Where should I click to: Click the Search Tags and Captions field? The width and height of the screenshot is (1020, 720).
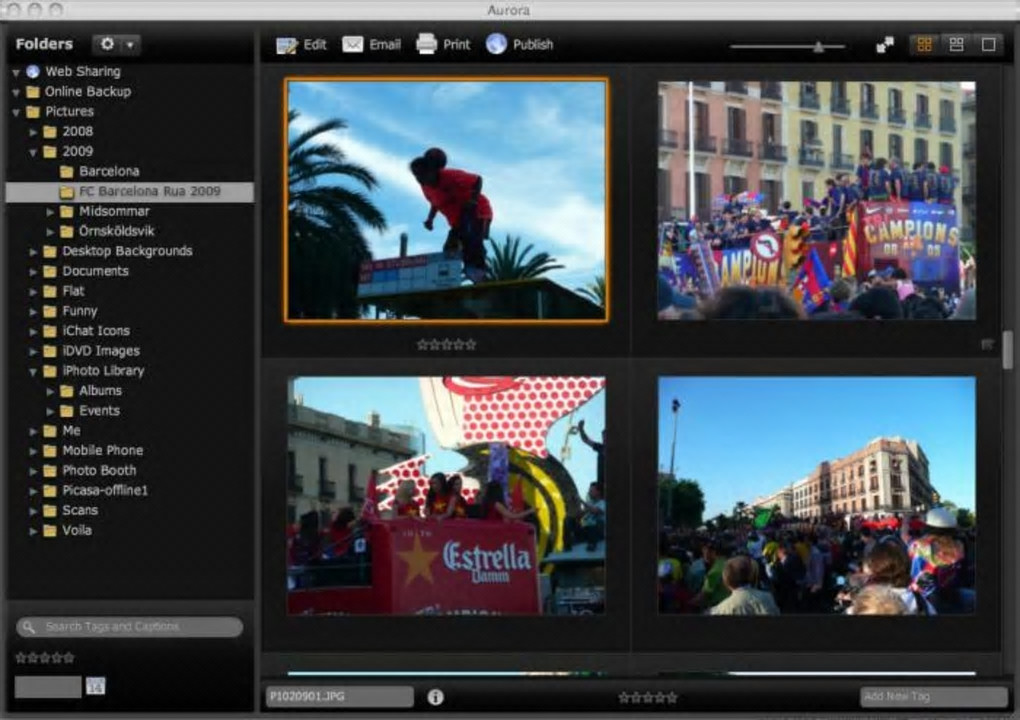click(130, 627)
